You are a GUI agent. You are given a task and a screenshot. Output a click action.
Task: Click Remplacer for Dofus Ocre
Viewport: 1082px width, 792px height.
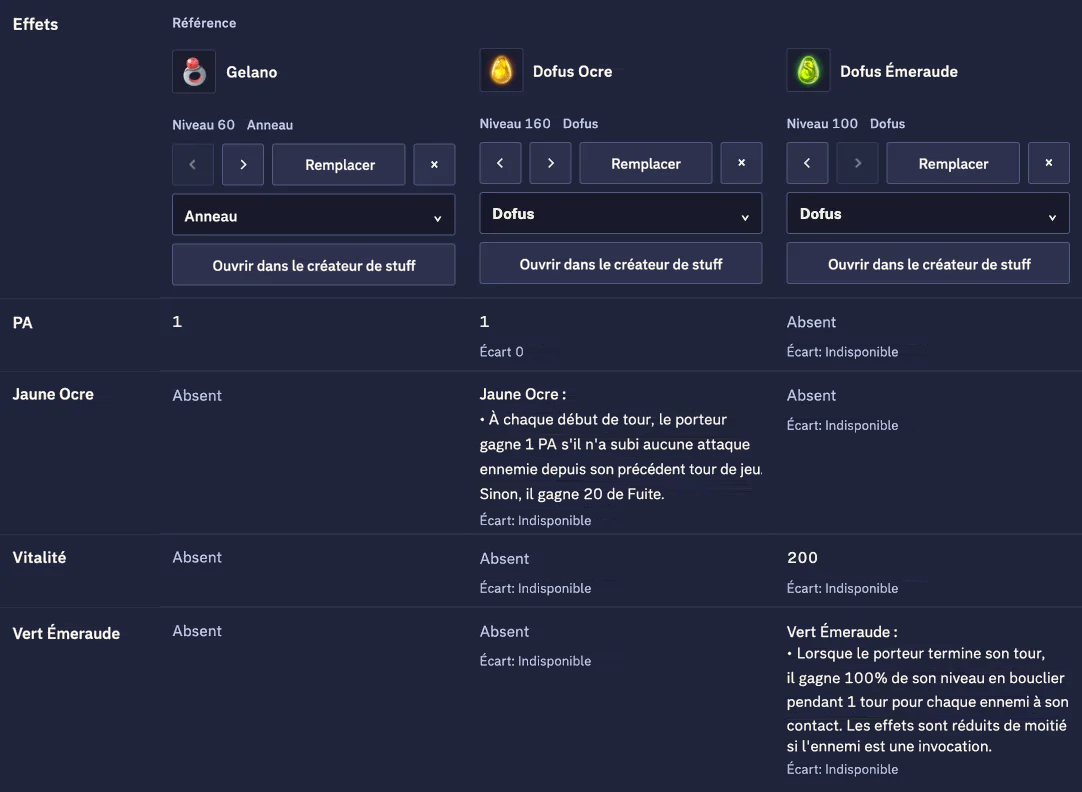tap(646, 163)
